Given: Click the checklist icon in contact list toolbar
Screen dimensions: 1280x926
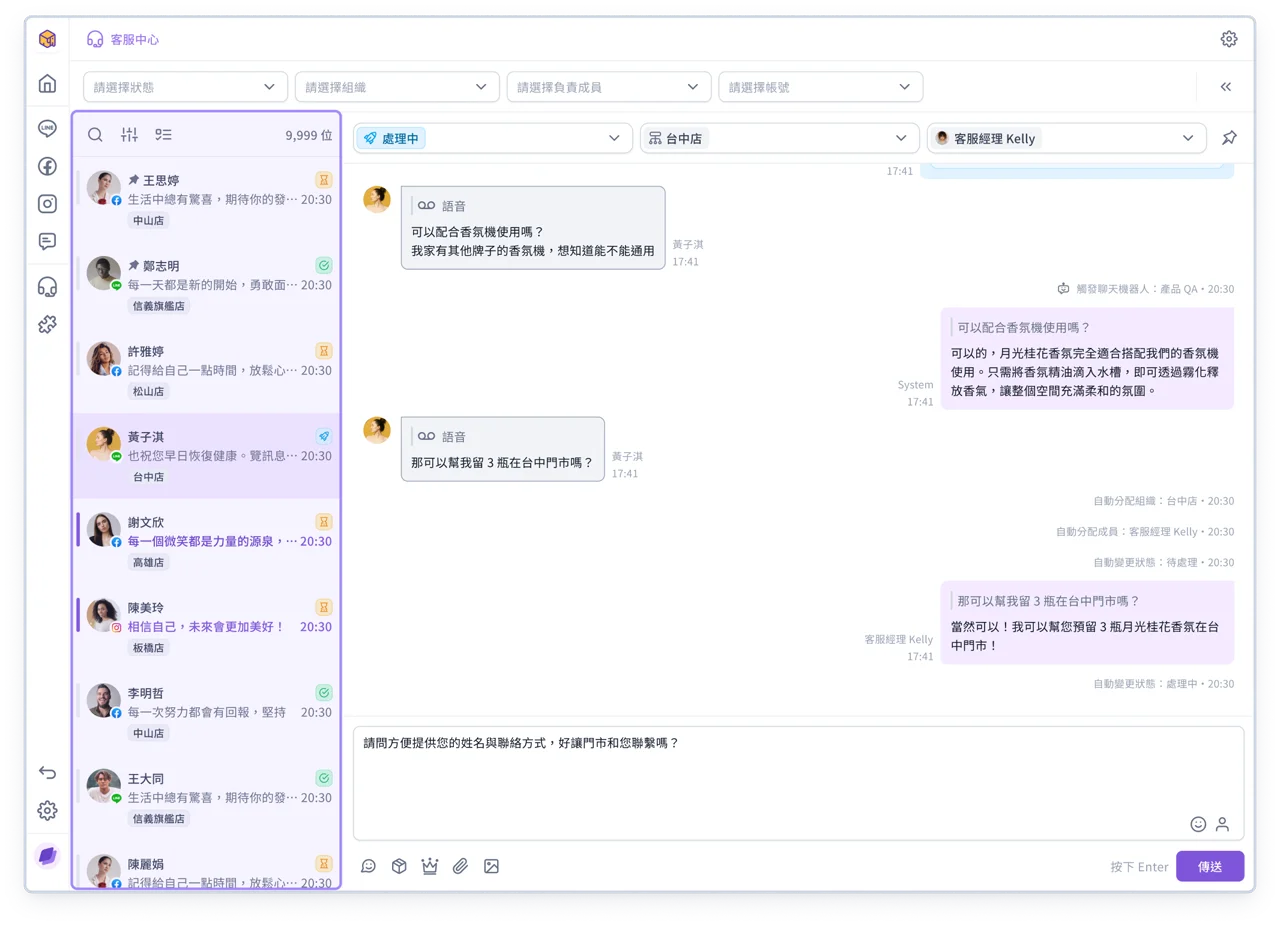Looking at the screenshot, I should pyautogui.click(x=163, y=134).
